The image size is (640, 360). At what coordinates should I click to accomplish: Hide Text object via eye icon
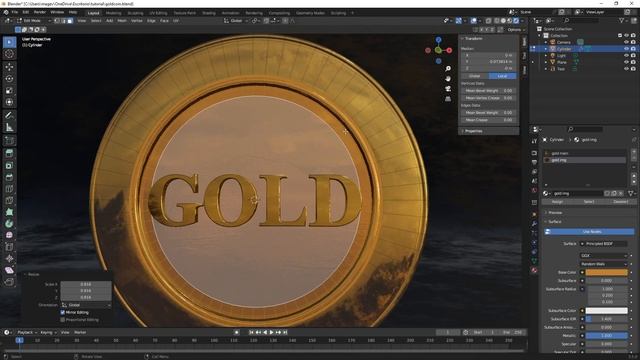(x=627, y=69)
